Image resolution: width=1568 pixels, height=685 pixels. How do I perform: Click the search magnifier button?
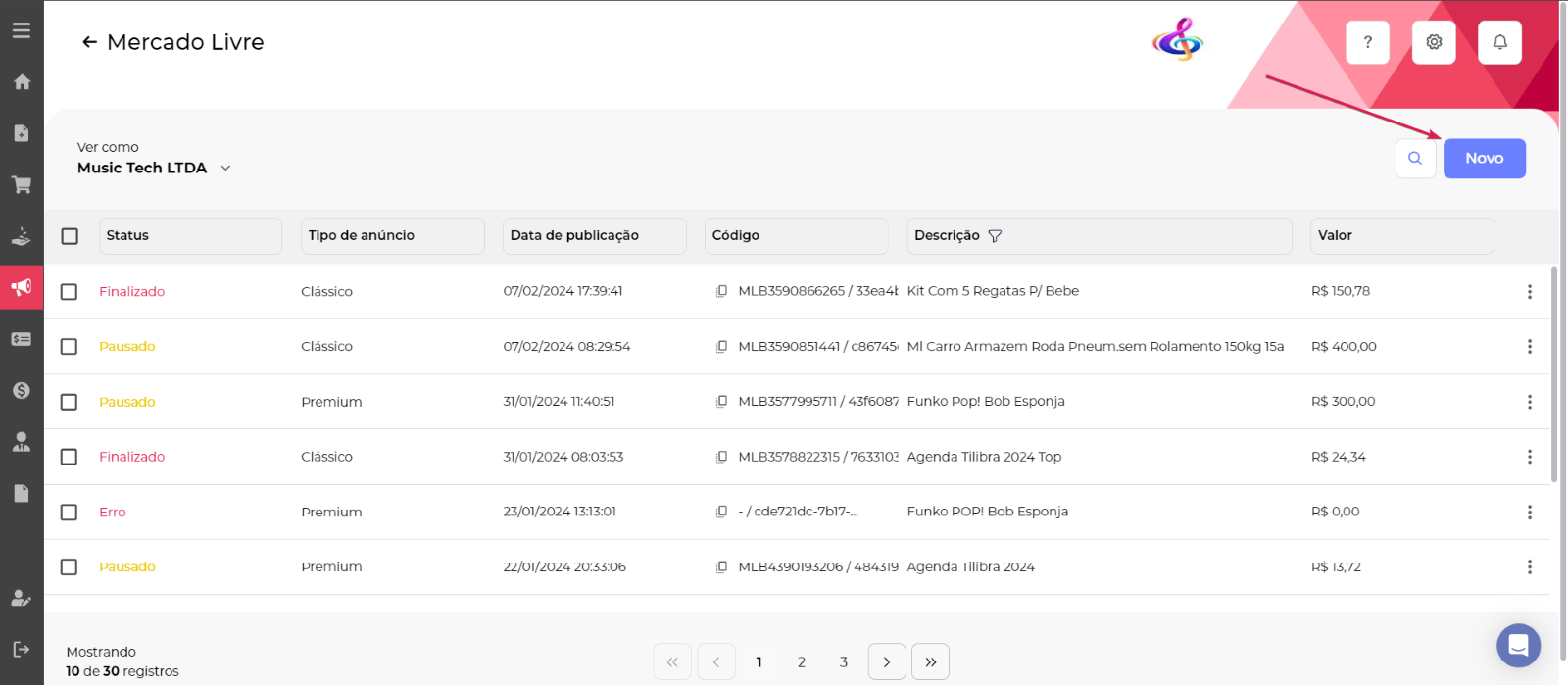click(1415, 159)
